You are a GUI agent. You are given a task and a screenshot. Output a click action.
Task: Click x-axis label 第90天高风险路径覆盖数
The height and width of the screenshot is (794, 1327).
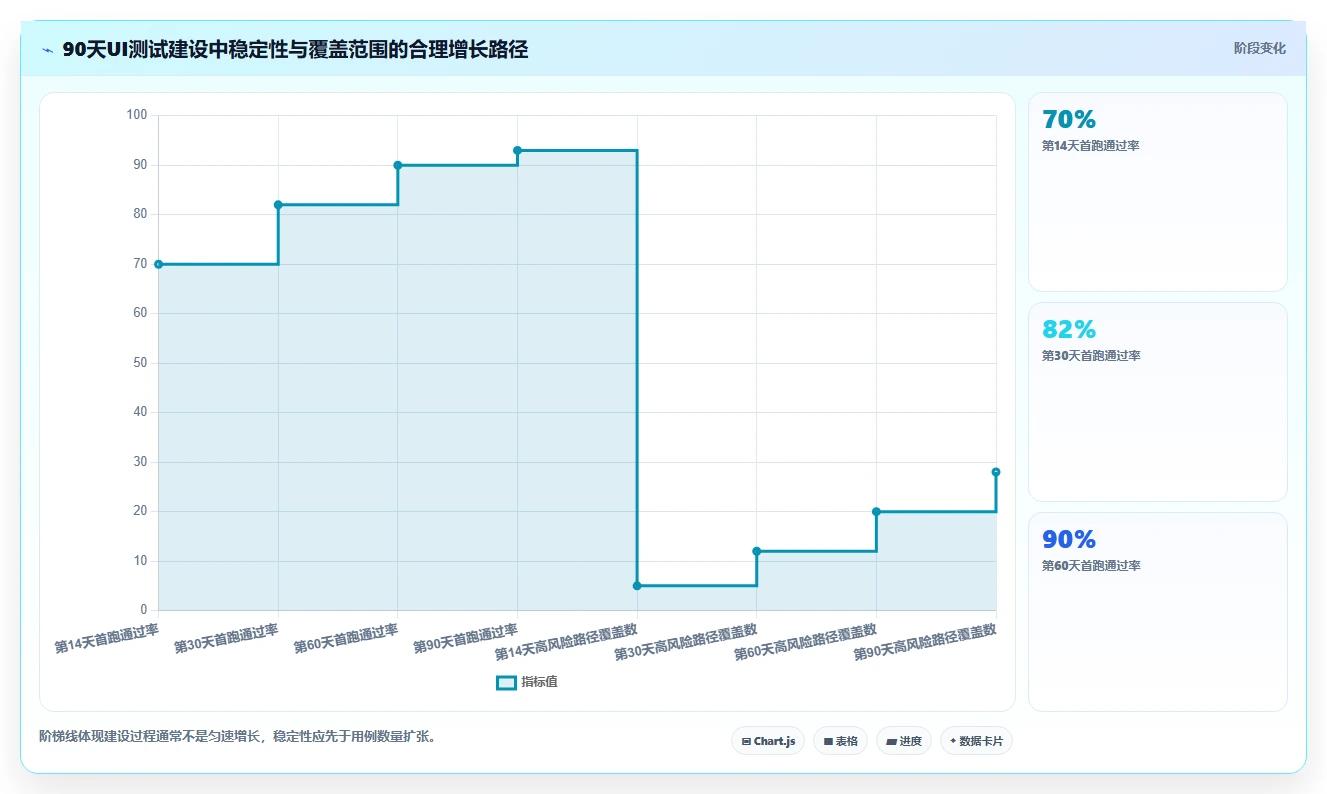(x=925, y=642)
